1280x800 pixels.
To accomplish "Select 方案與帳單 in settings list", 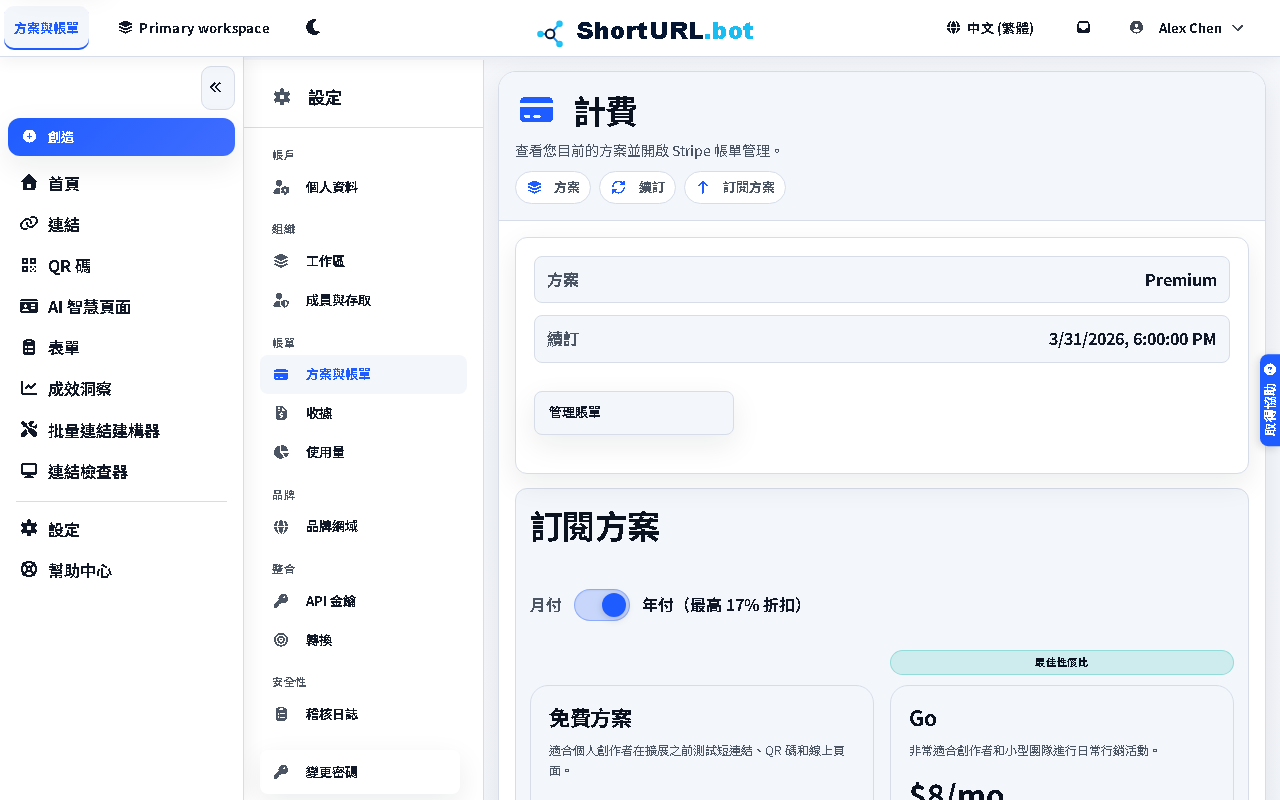I will 363,374.
